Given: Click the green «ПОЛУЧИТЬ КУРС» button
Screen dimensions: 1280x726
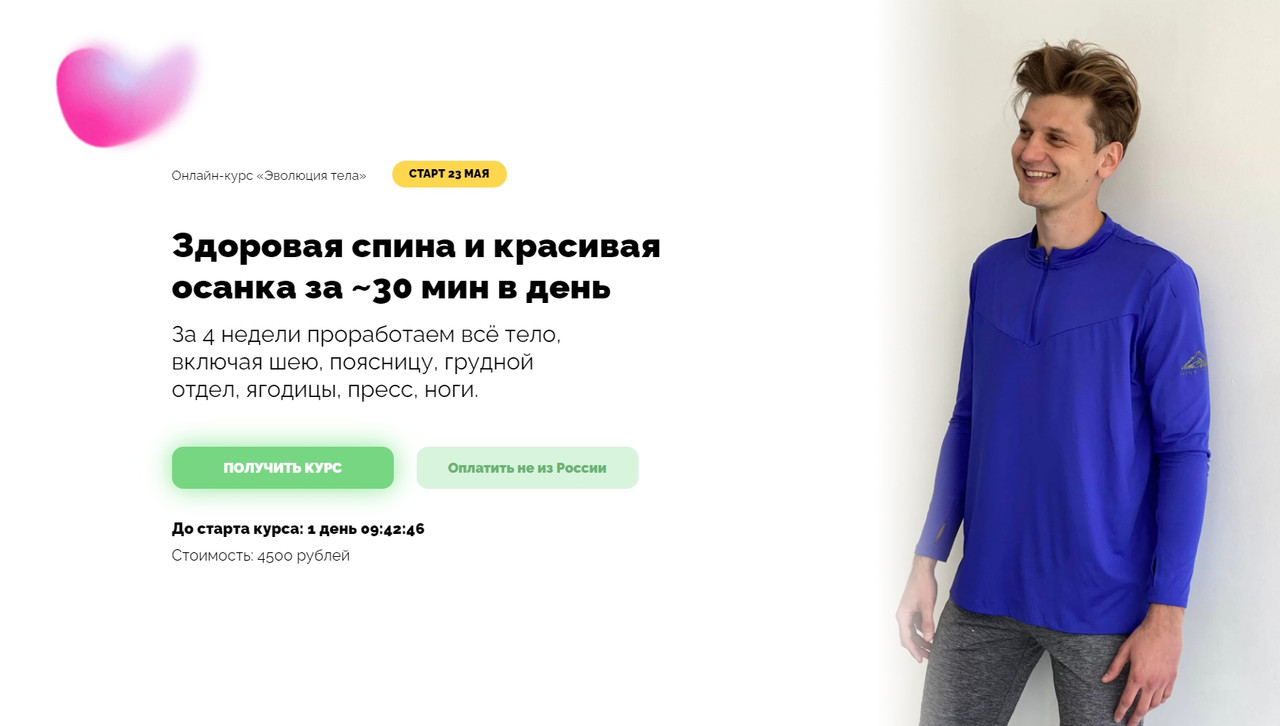Looking at the screenshot, I should pos(283,468).
